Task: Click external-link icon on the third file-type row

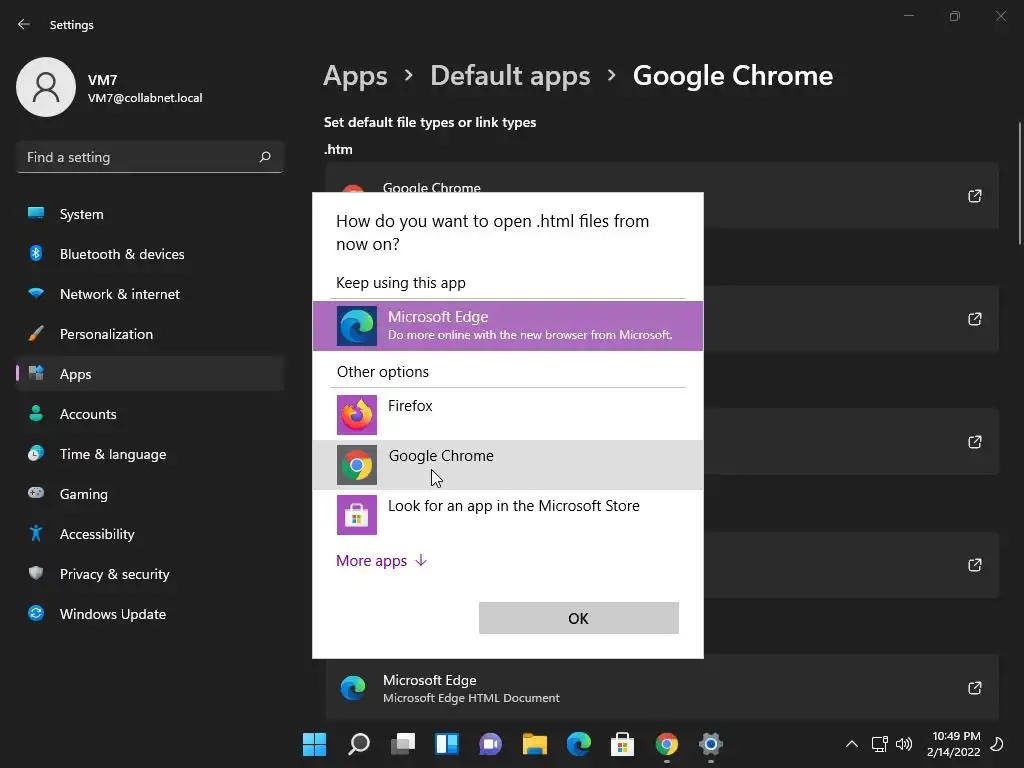Action: pyautogui.click(x=974, y=442)
